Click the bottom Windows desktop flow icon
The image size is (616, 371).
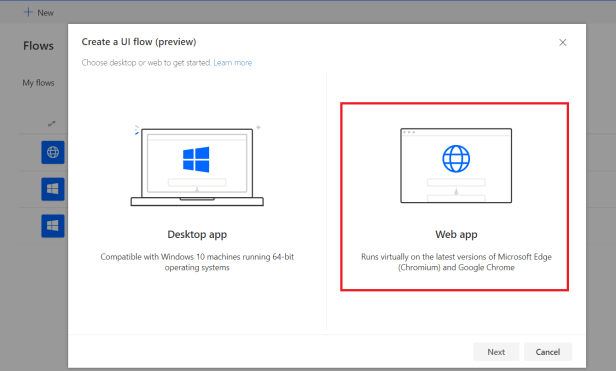point(53,226)
